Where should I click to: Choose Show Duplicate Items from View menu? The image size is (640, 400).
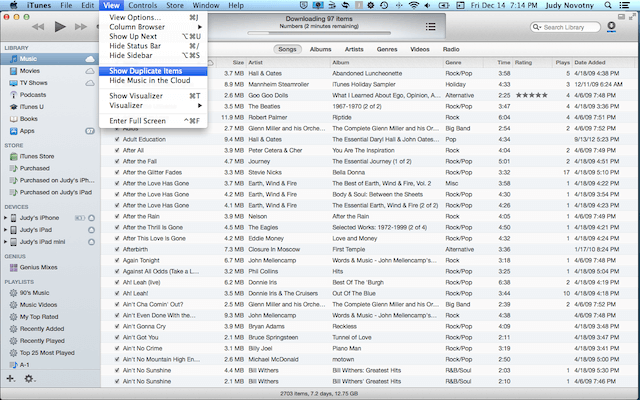[153, 71]
